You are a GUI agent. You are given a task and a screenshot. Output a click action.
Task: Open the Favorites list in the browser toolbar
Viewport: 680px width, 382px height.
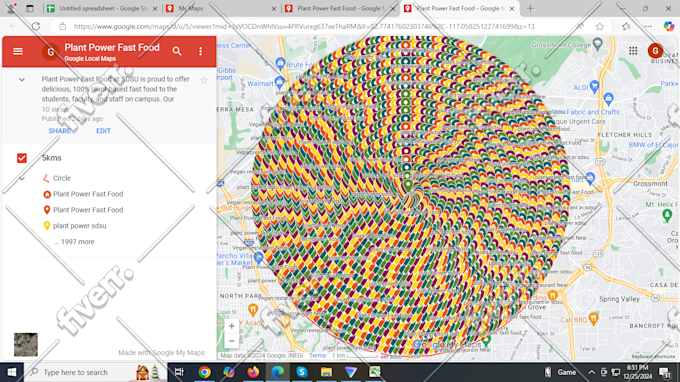pos(625,26)
